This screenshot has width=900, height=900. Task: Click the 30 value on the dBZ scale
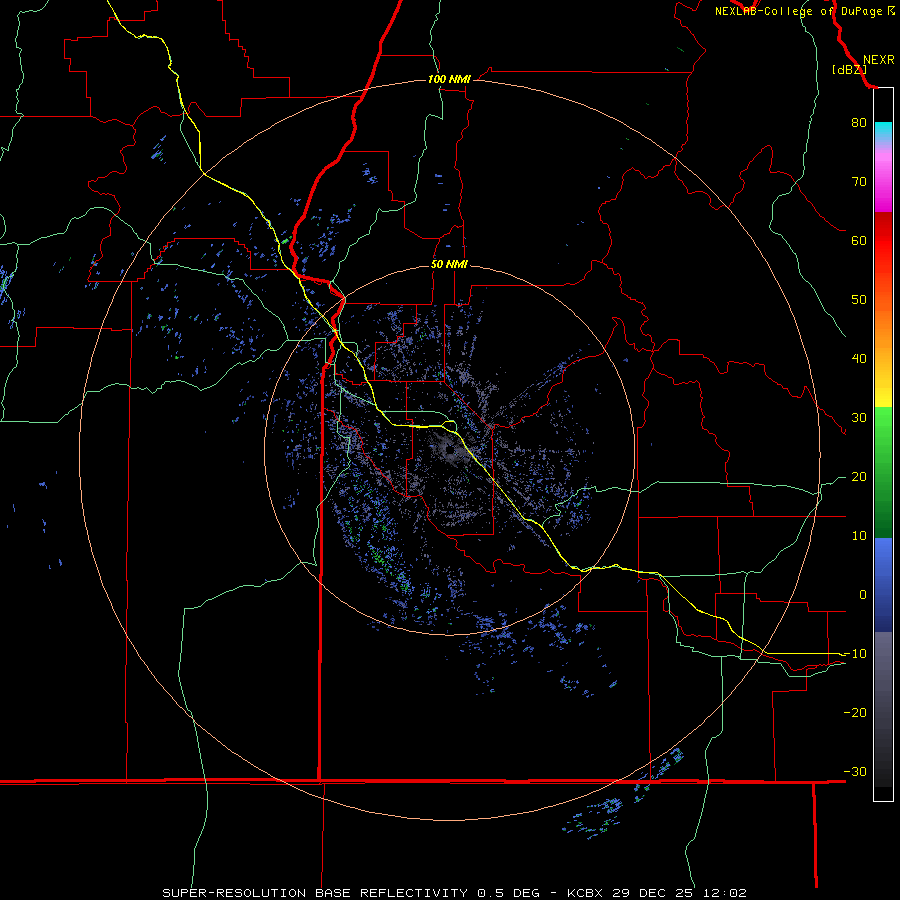click(x=859, y=417)
